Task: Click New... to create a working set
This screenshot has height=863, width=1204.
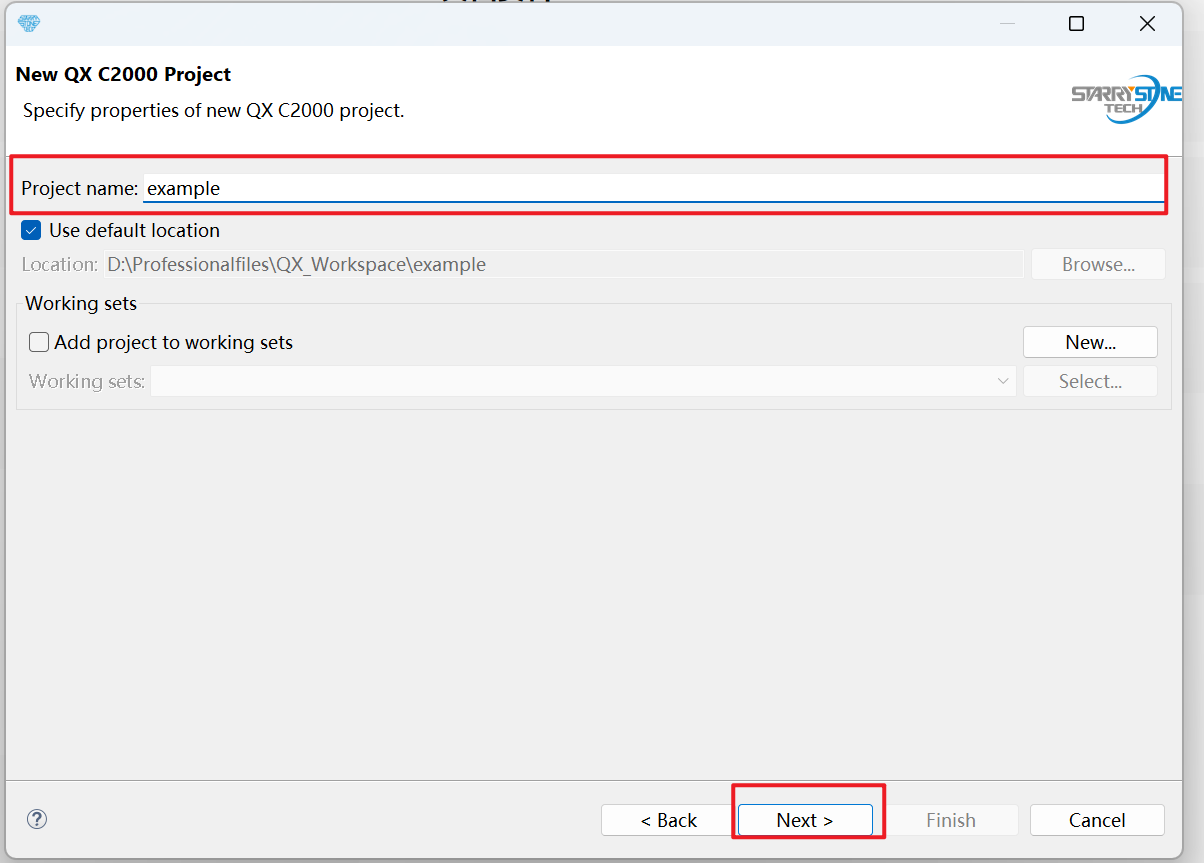Action: pos(1090,342)
